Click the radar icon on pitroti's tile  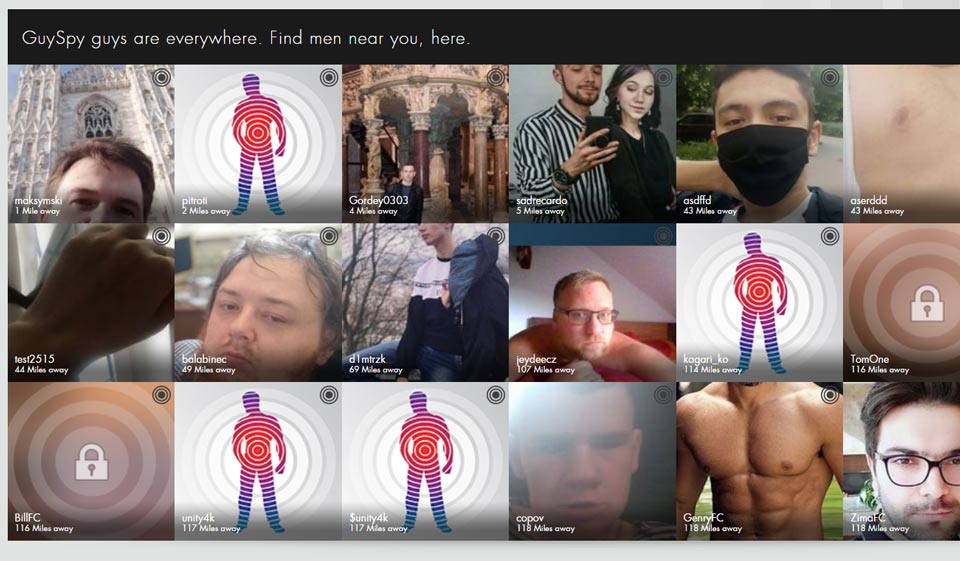(328, 77)
